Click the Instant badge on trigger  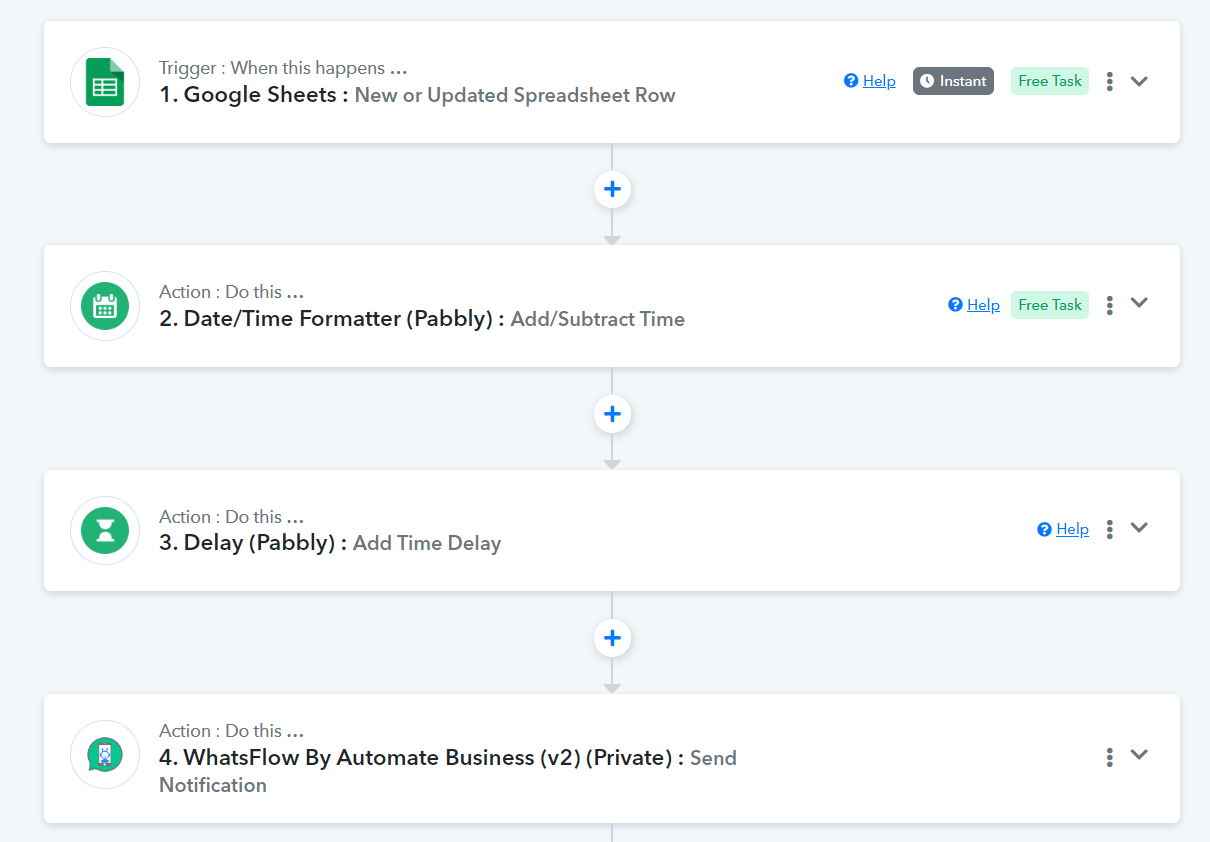coord(953,81)
